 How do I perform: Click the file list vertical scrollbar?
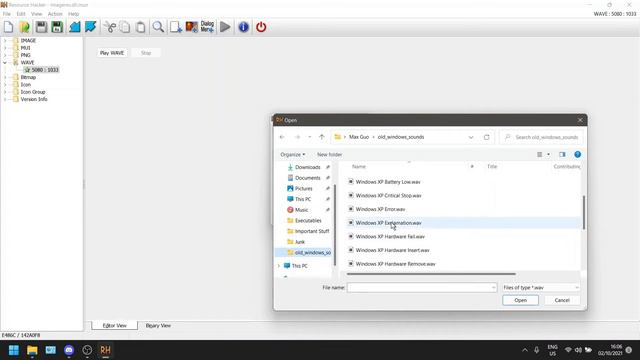click(584, 212)
